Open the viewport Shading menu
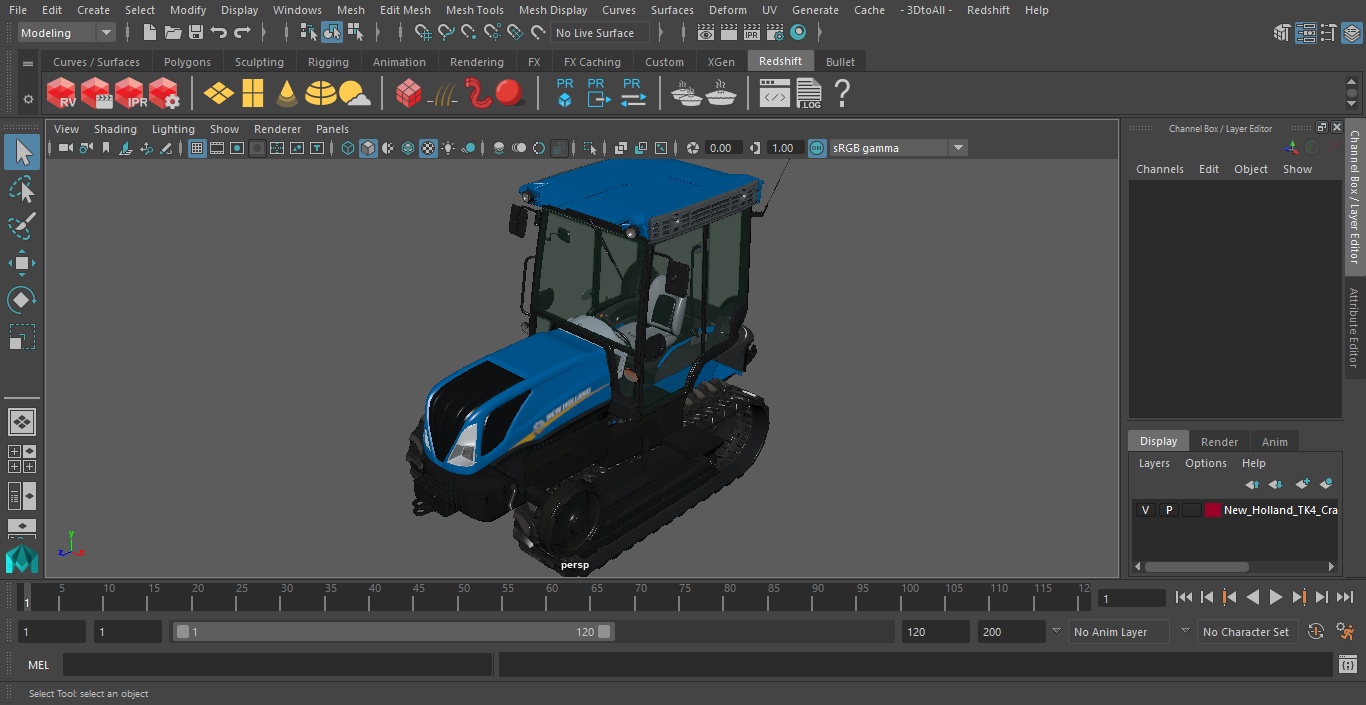Screen dimensions: 1366x705 point(115,129)
